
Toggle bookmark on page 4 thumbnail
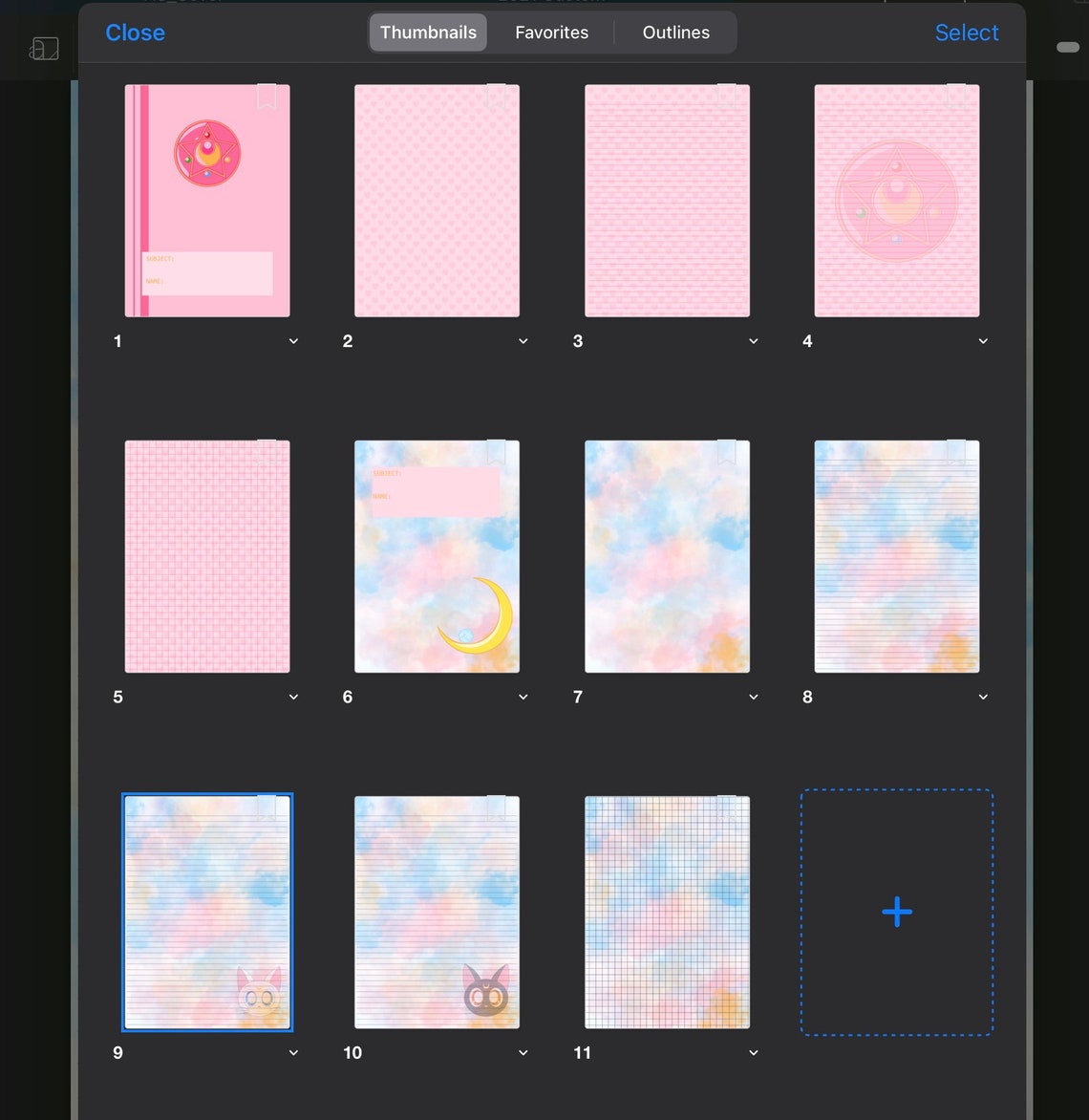coord(956,97)
